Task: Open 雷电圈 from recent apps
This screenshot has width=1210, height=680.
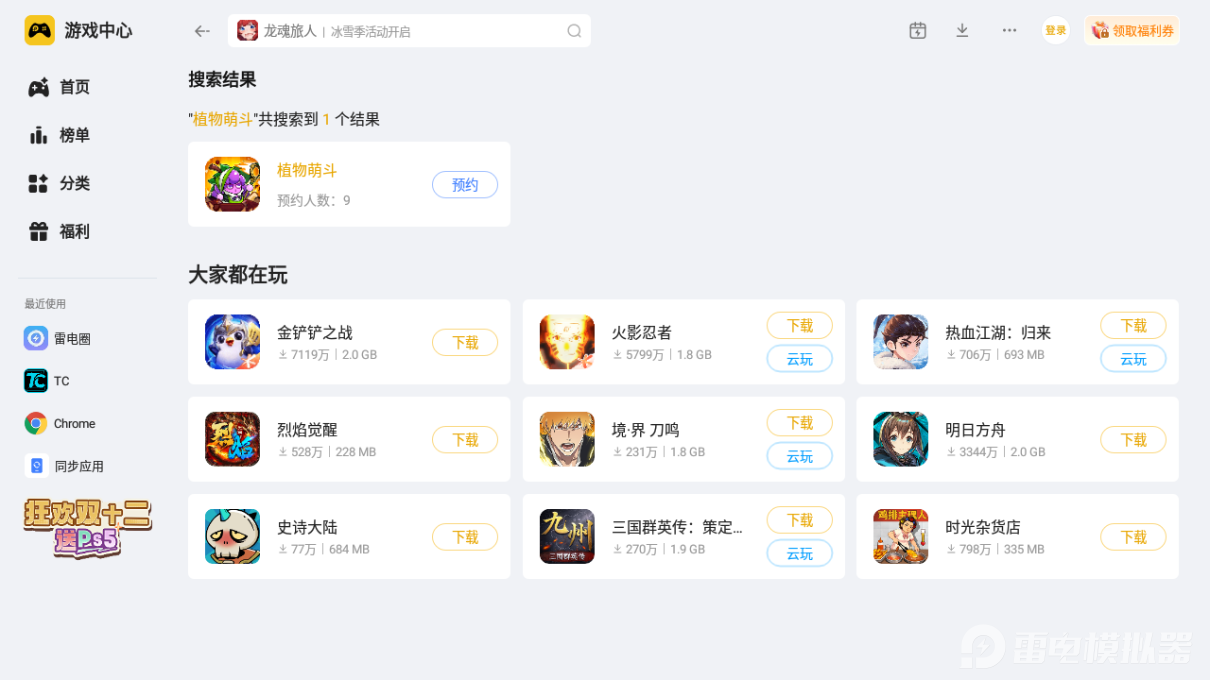Action: [x=58, y=339]
